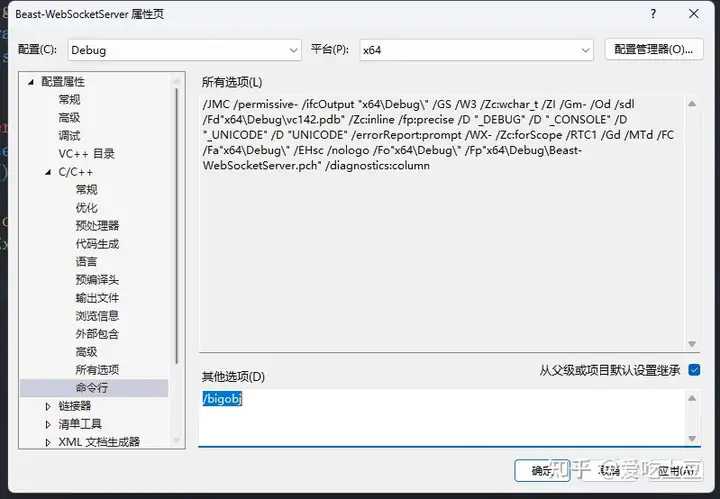Select the 命令行 tree item

click(x=91, y=388)
